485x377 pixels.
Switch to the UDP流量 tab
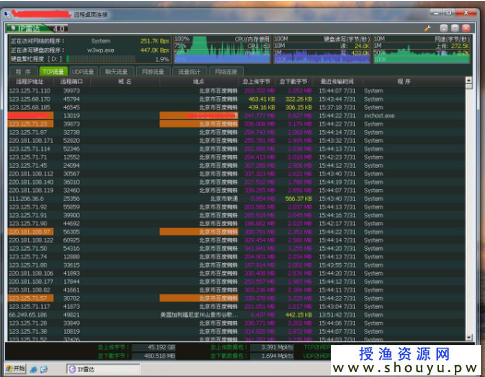(x=83, y=72)
